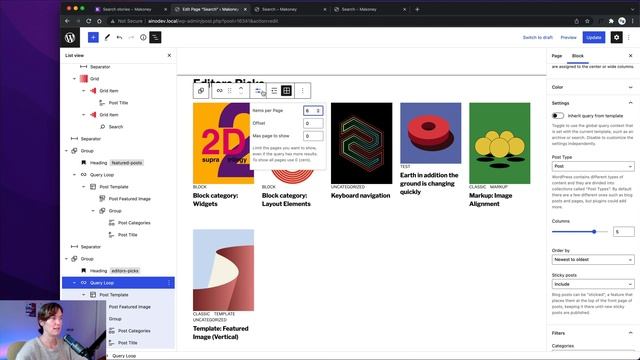Switch to the Page tab in sidebar
Screen dimensions: 640x360
[x=557, y=56]
